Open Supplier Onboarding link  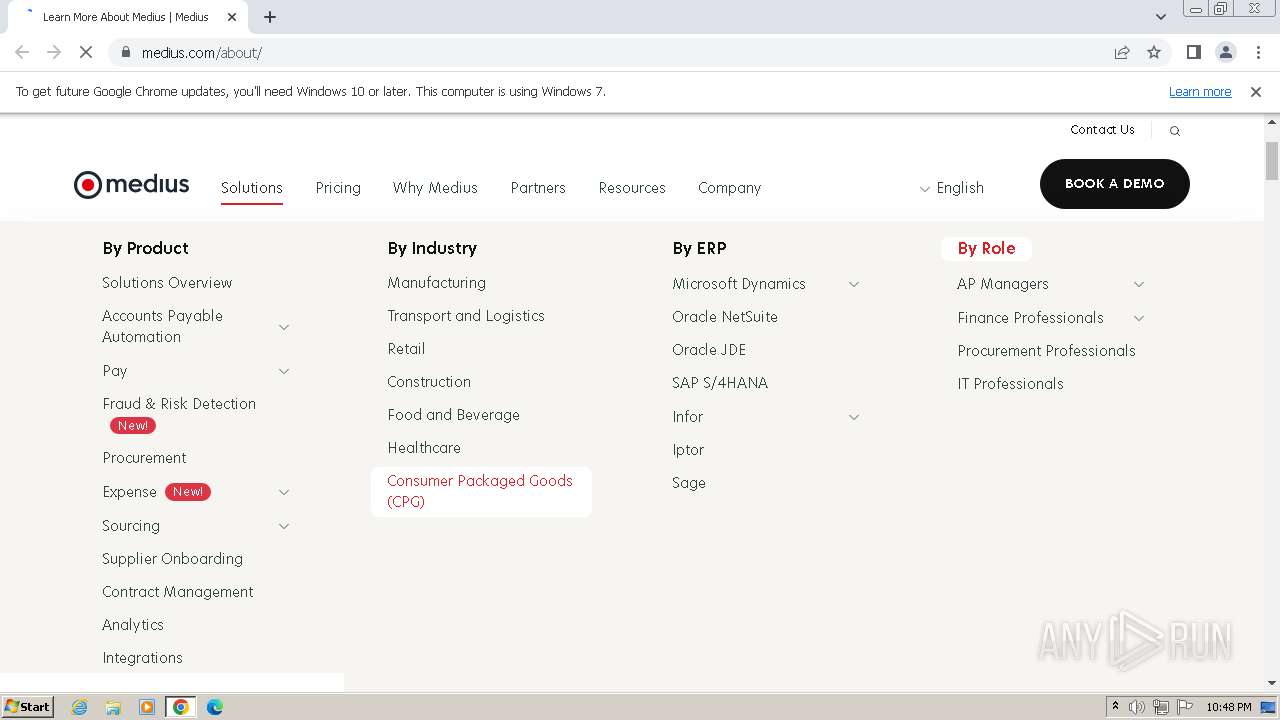pos(172,559)
